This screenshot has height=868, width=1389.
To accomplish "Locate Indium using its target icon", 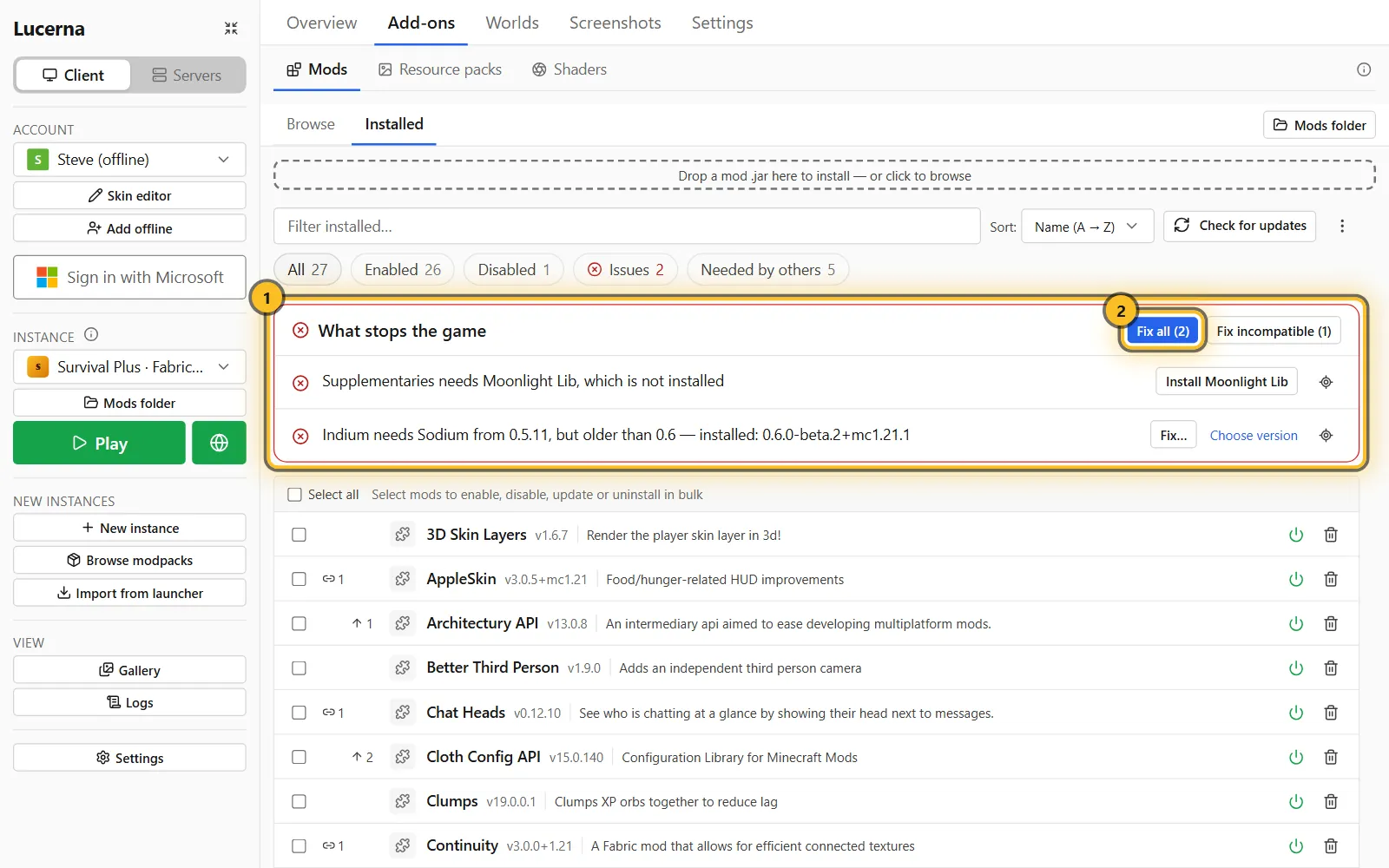I will point(1326,436).
